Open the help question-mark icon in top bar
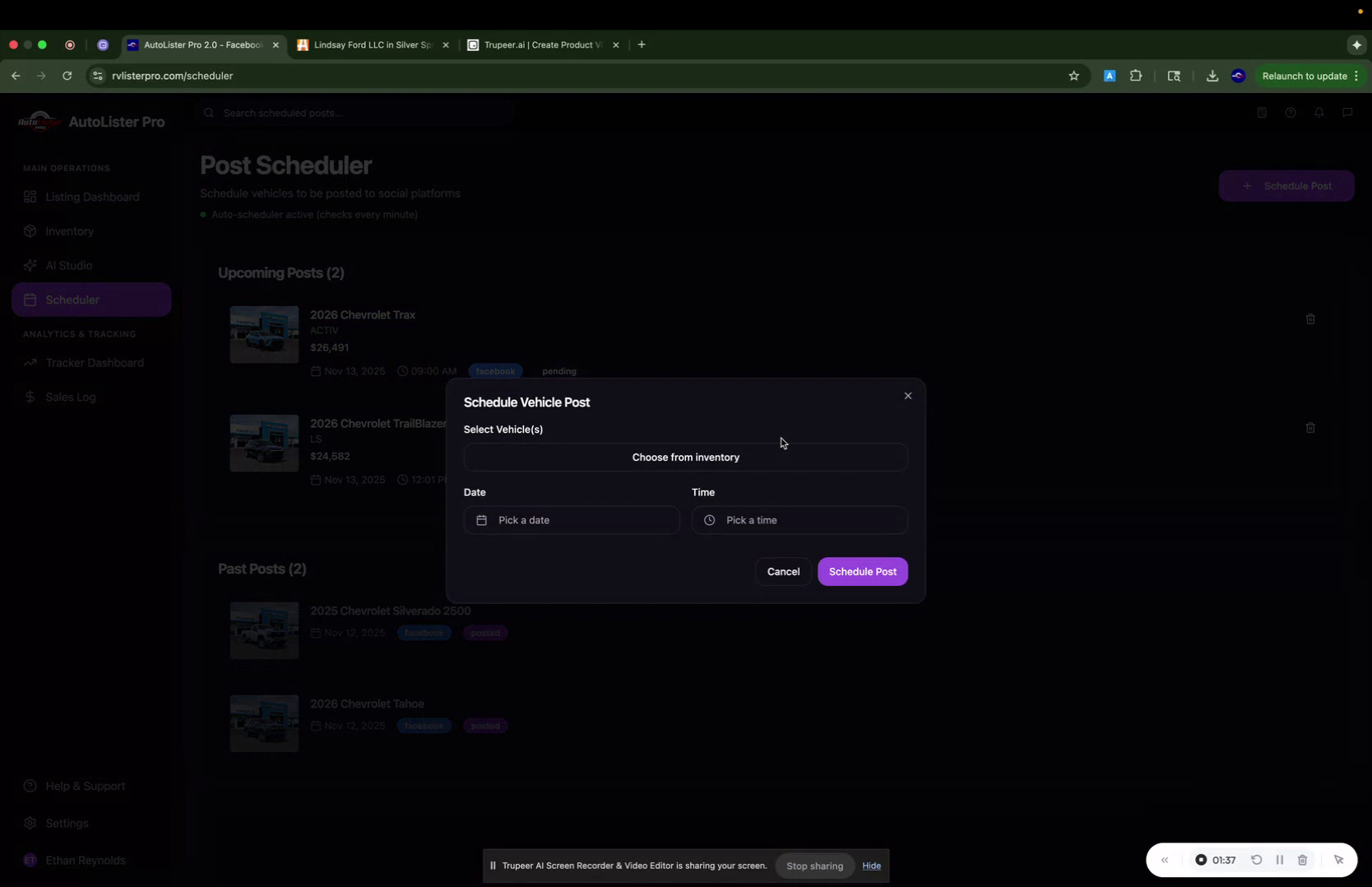Image resolution: width=1372 pixels, height=887 pixels. coord(1291,113)
